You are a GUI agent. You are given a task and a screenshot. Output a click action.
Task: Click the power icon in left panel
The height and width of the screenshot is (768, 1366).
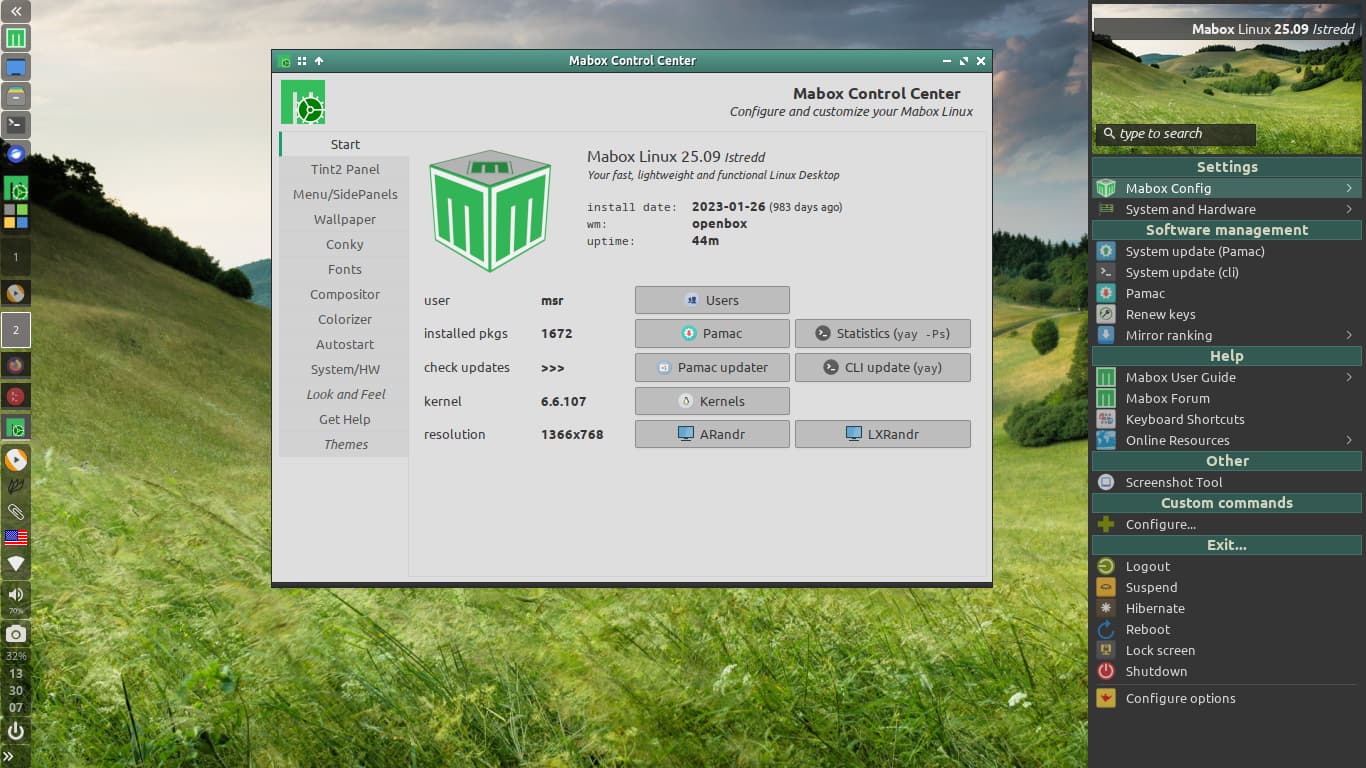click(15, 731)
